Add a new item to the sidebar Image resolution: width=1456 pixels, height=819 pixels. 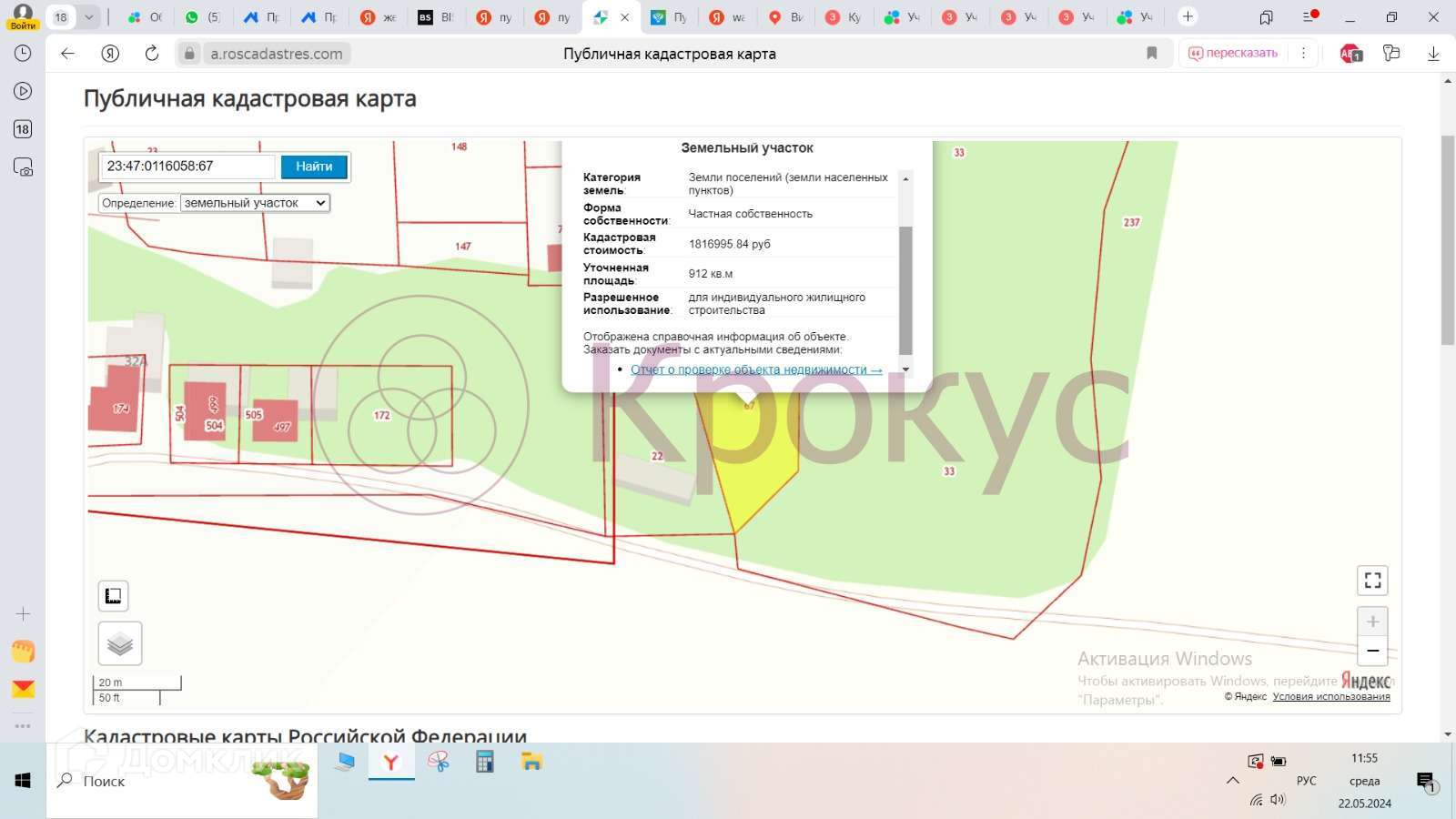pyautogui.click(x=23, y=614)
